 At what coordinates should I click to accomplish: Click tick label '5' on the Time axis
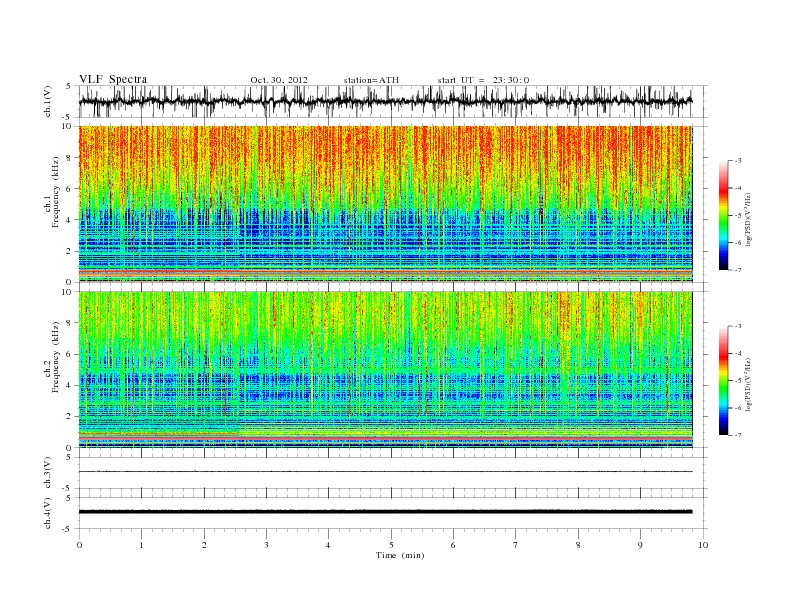coord(391,545)
